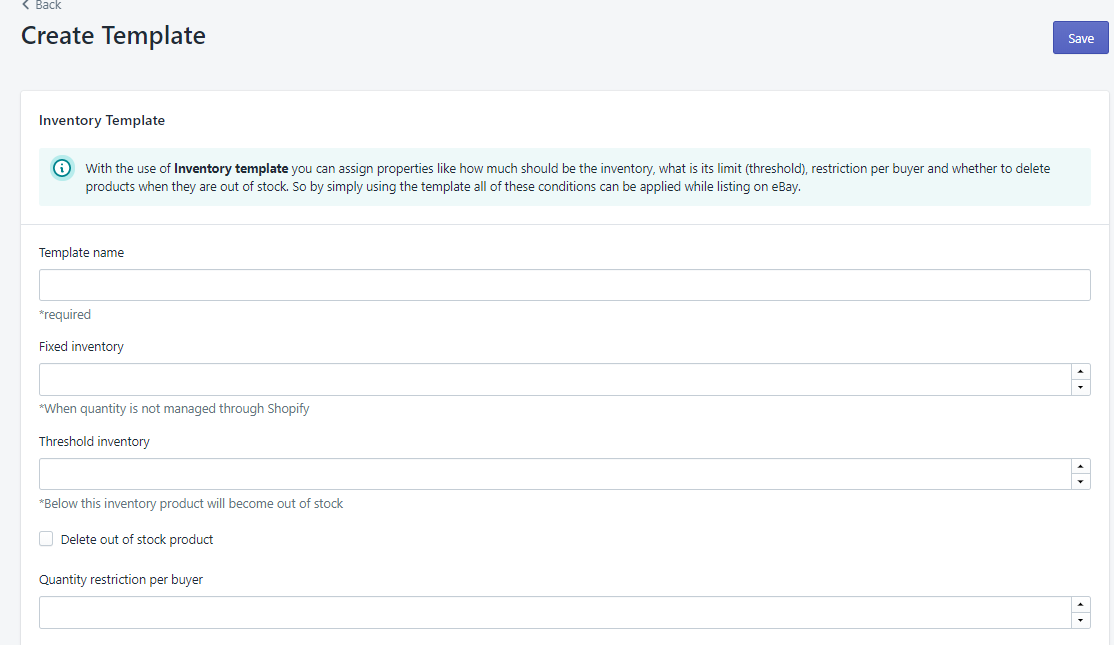This screenshot has width=1114, height=646.
Task: Click the "Fixed inventory" field label
Action: point(81,347)
